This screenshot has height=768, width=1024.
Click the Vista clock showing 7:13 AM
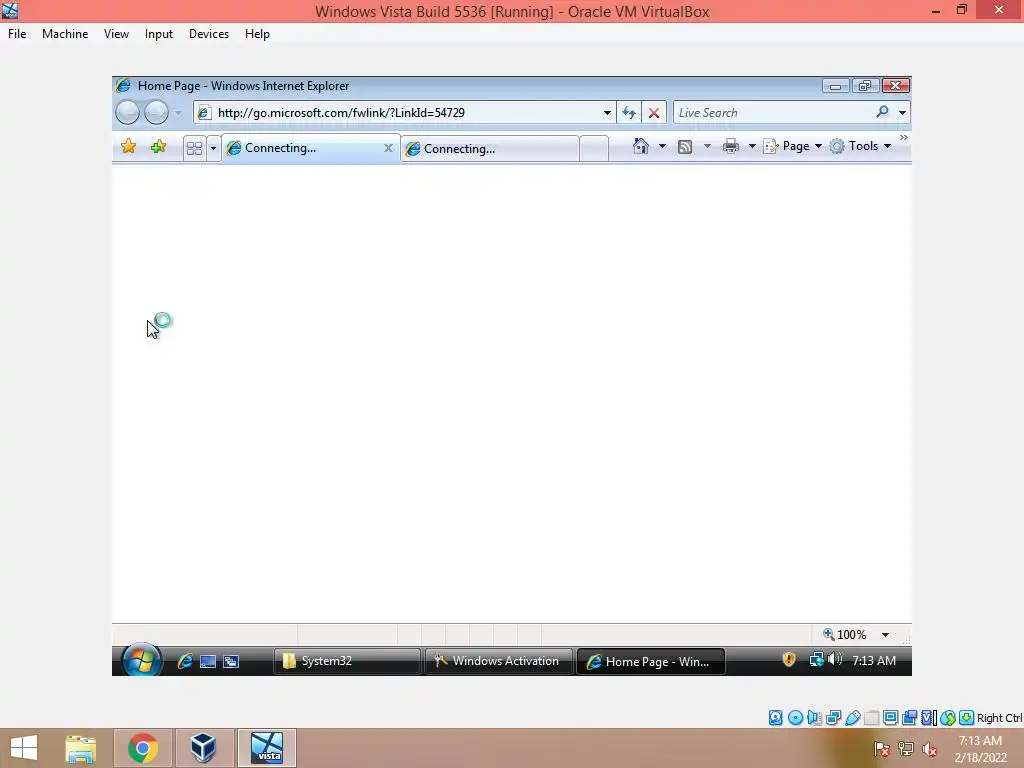click(x=874, y=660)
